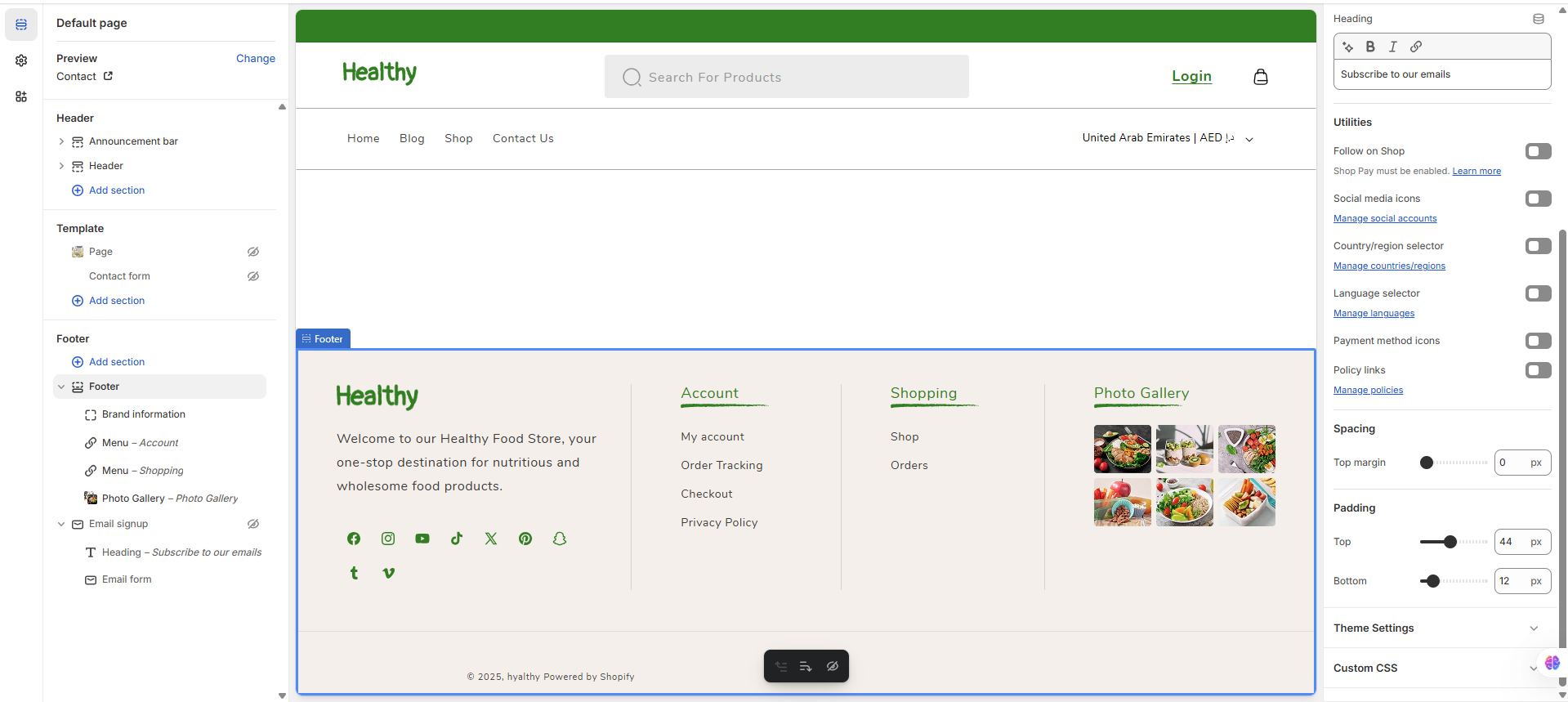This screenshot has height=702, width=1568.
Task: Click the shopping bag cart icon
Action: (x=1261, y=77)
